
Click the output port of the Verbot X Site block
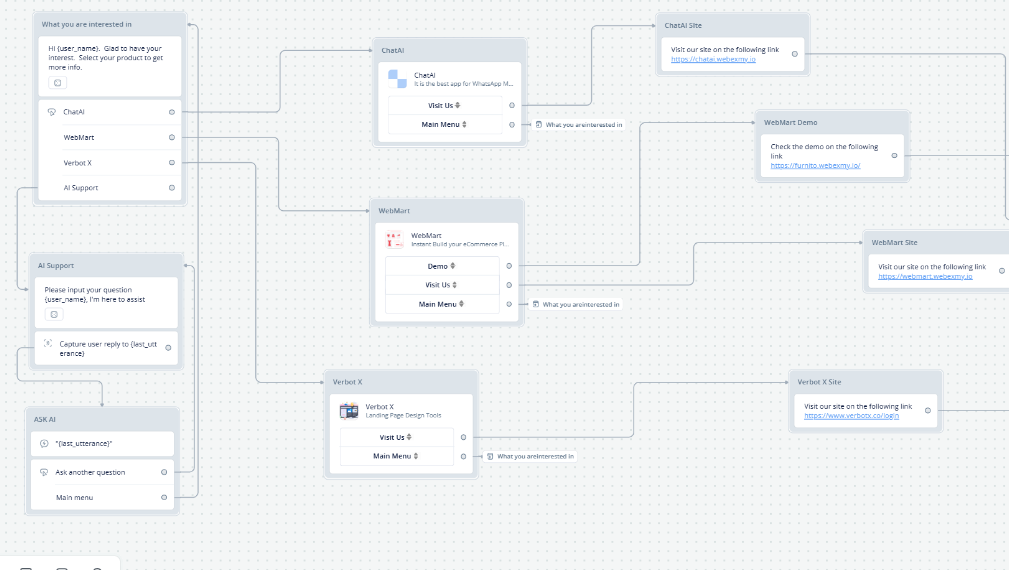click(928, 410)
